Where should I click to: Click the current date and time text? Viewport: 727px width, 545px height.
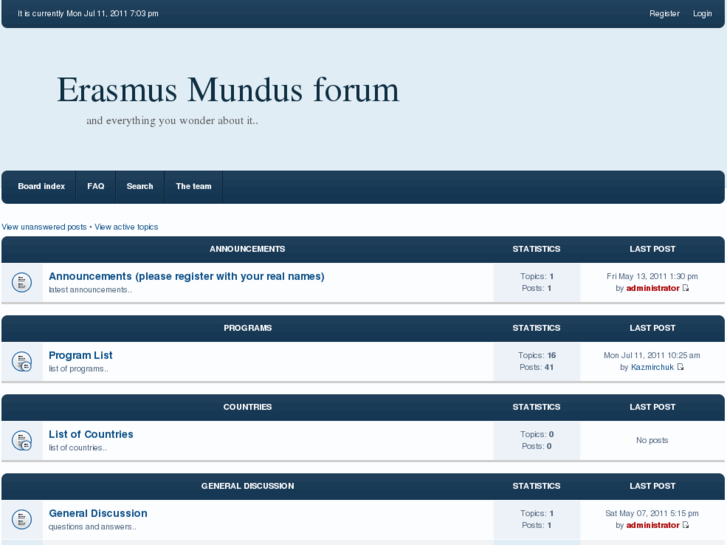point(88,13)
